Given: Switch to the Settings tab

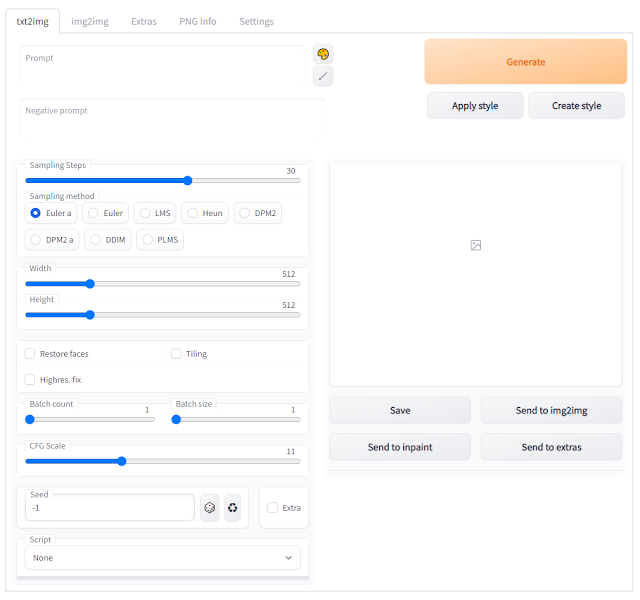Looking at the screenshot, I should (x=256, y=22).
